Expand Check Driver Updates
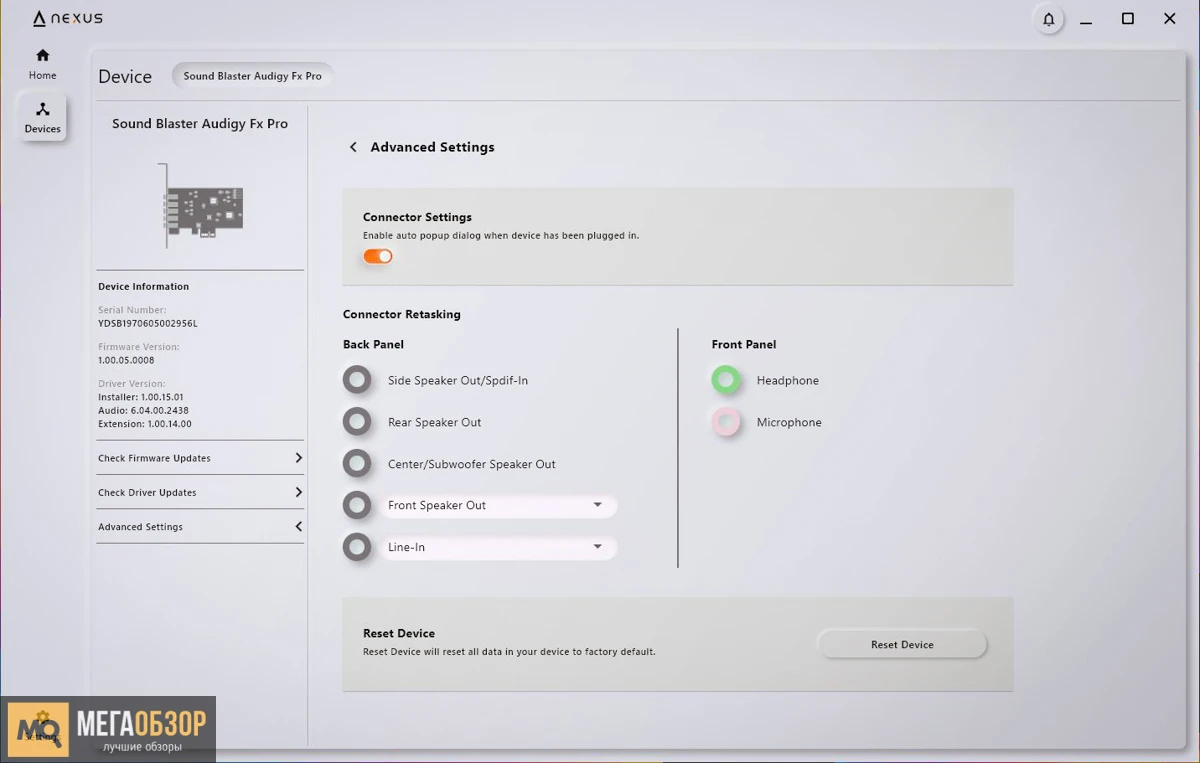 [200, 492]
